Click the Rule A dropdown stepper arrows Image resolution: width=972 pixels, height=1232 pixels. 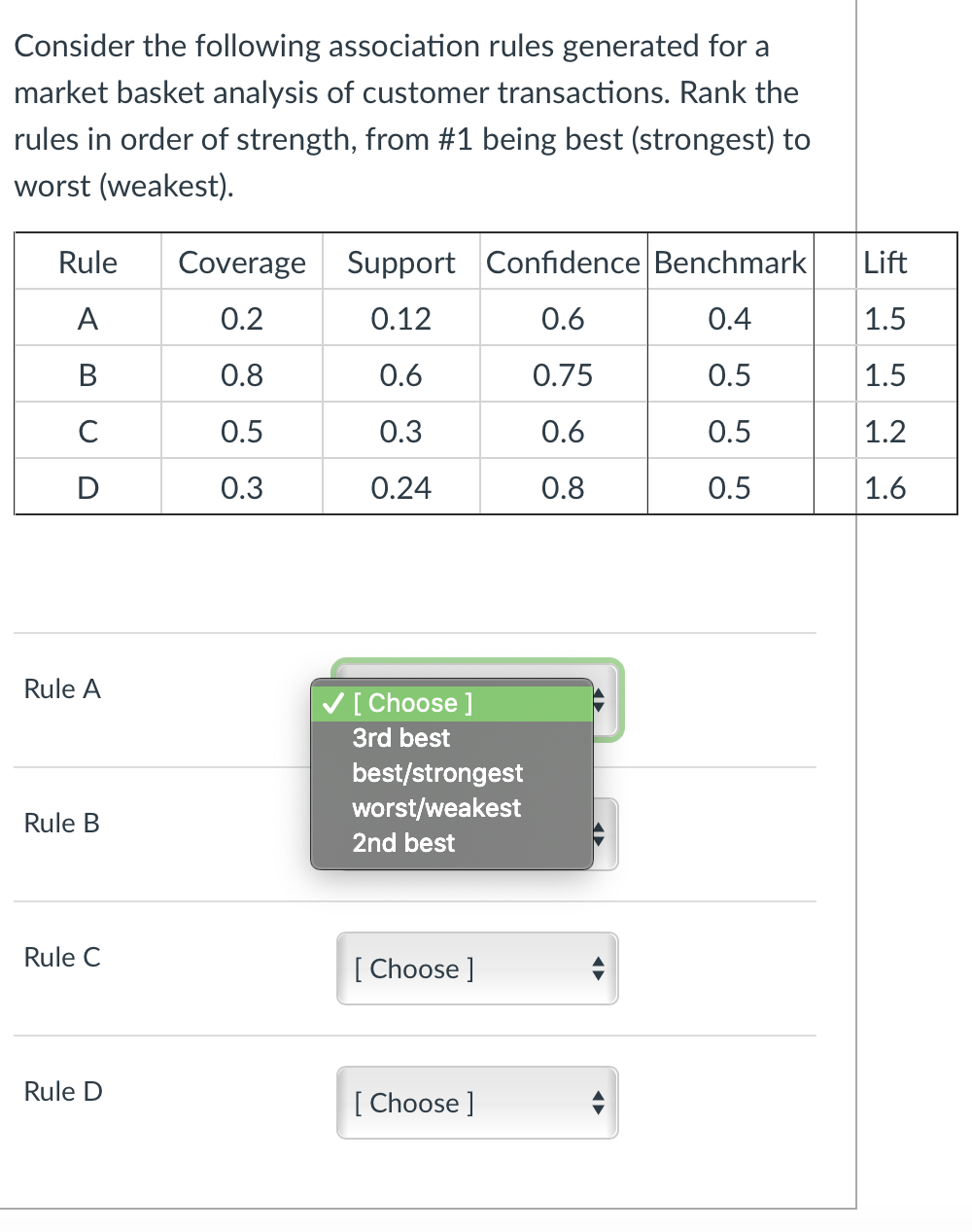pyautogui.click(x=600, y=700)
